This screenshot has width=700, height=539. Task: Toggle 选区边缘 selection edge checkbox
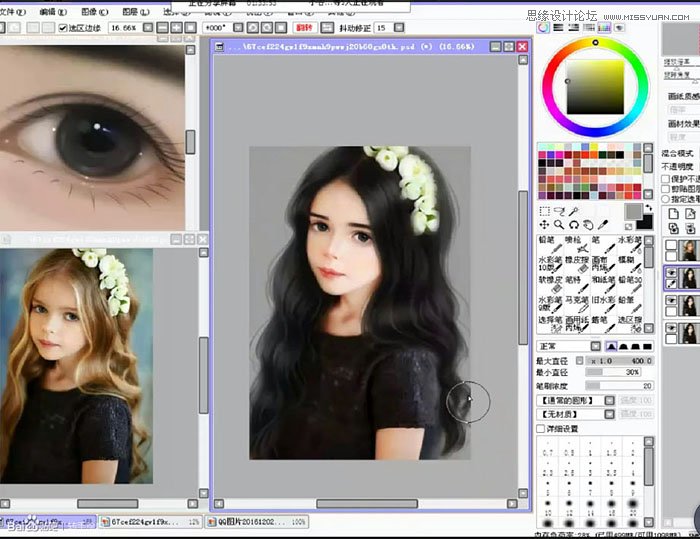point(63,28)
